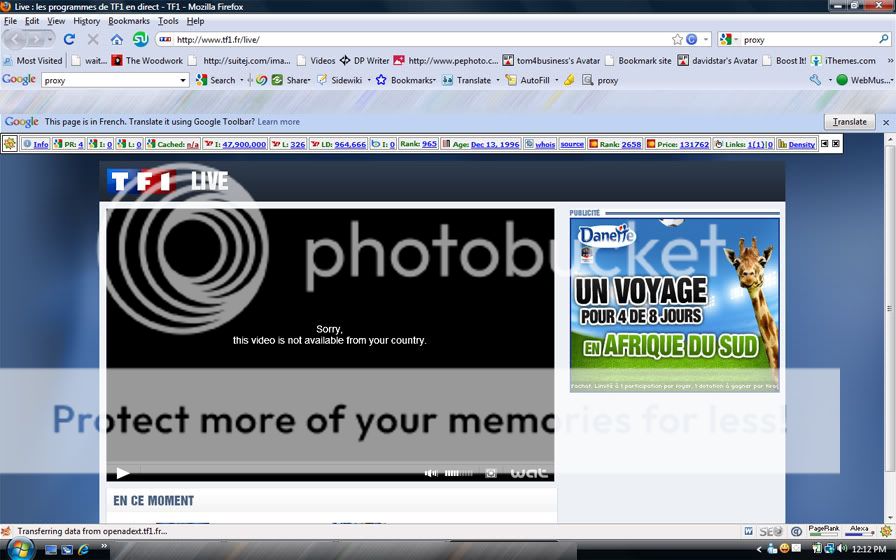This screenshot has height=560, width=896.
Task: Dismiss the Google translate notification bar
Action: click(886, 122)
